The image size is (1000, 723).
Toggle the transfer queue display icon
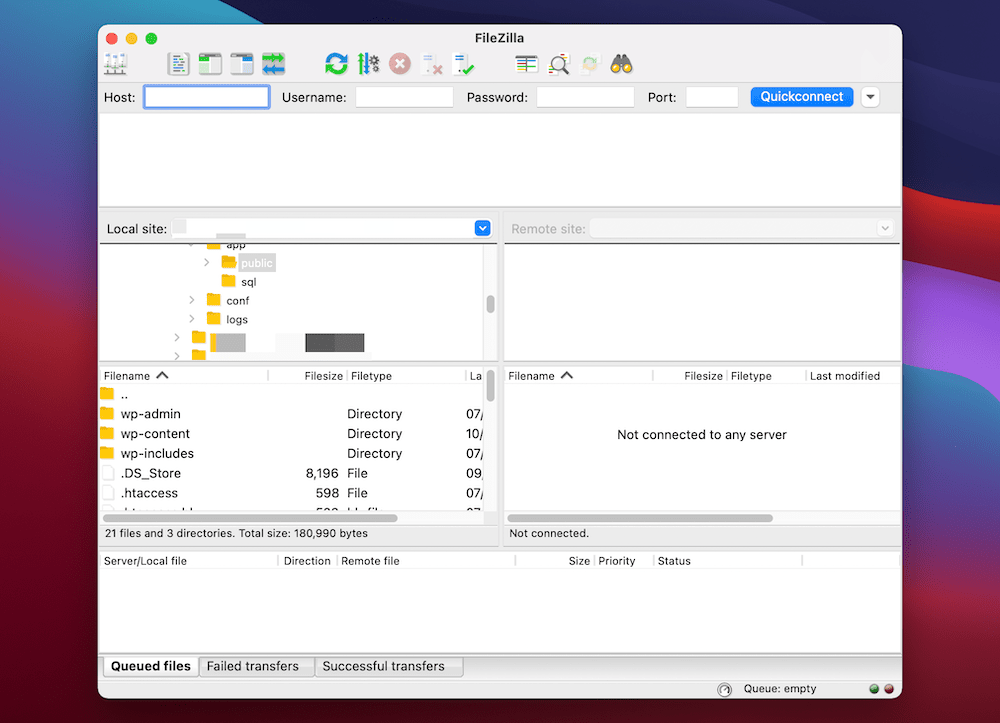[274, 64]
